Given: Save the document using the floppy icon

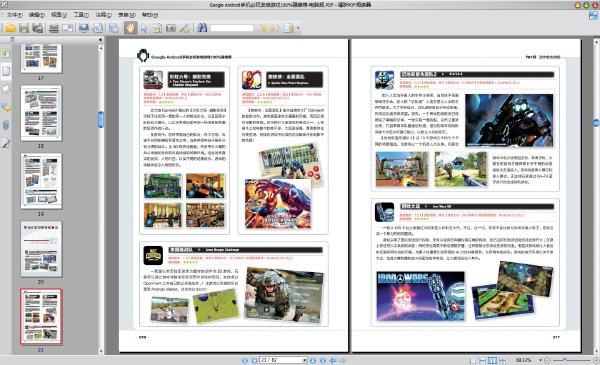Looking at the screenshot, I should click(24, 28).
